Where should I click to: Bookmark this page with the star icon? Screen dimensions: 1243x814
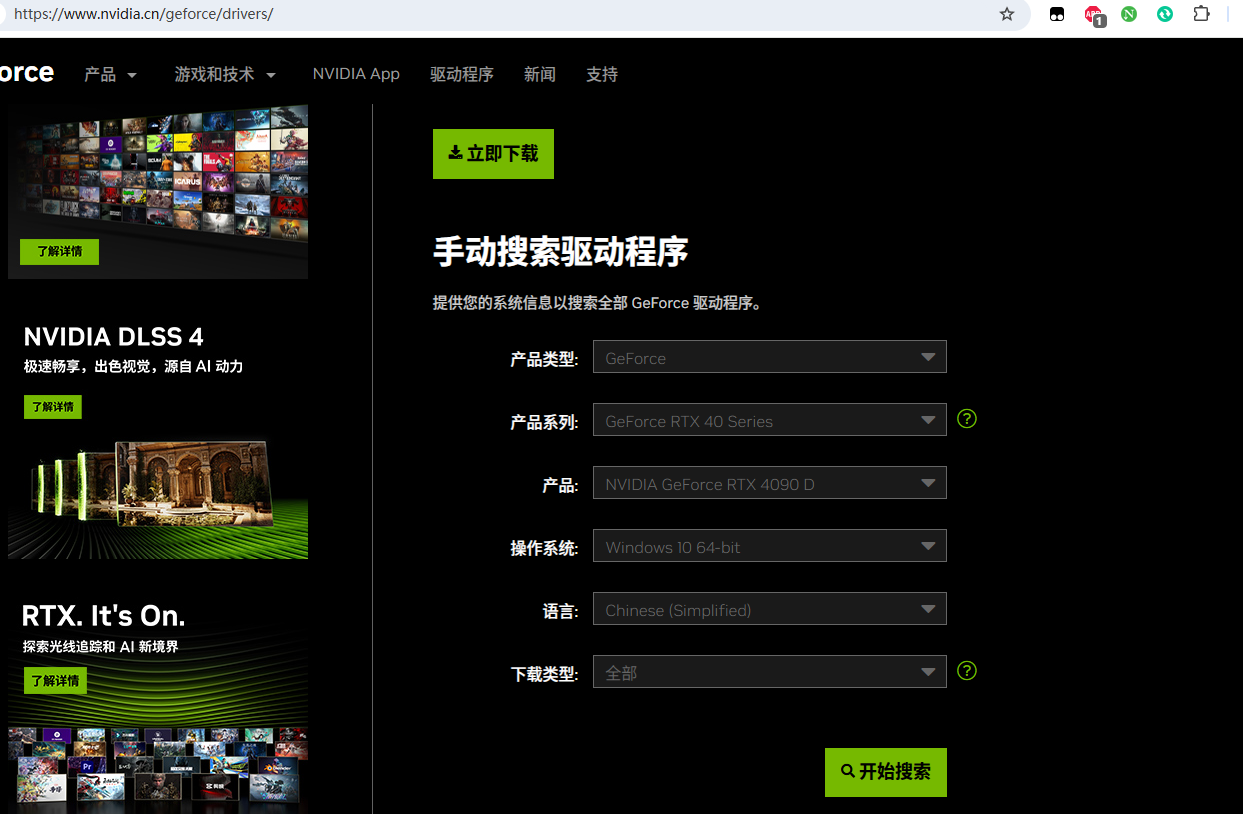click(x=1007, y=14)
